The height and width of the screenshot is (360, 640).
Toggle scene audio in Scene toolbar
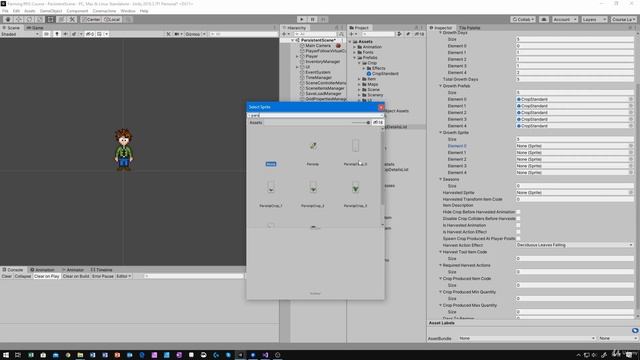click(x=65, y=34)
